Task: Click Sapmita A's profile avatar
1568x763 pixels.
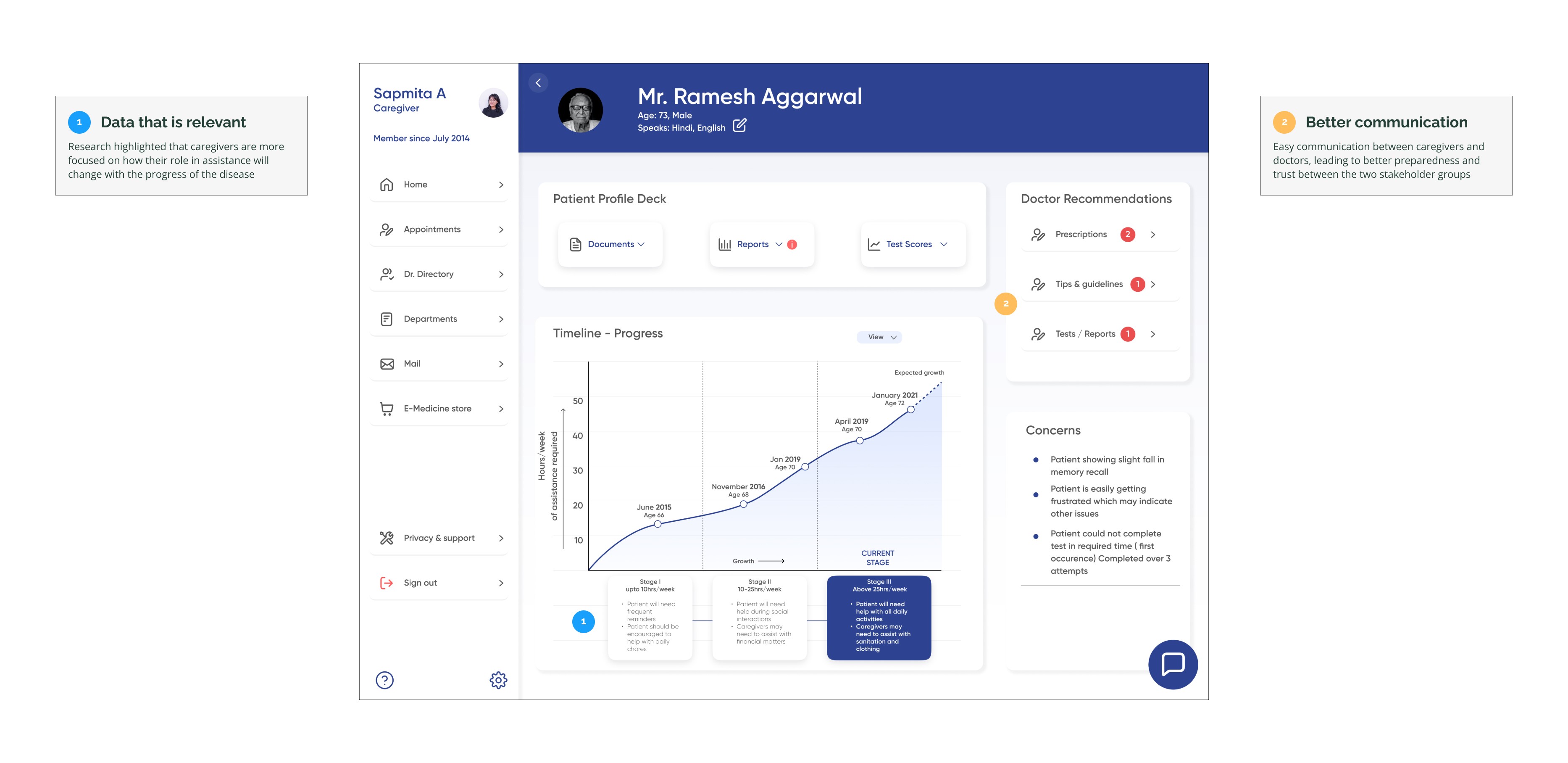Action: pos(493,102)
